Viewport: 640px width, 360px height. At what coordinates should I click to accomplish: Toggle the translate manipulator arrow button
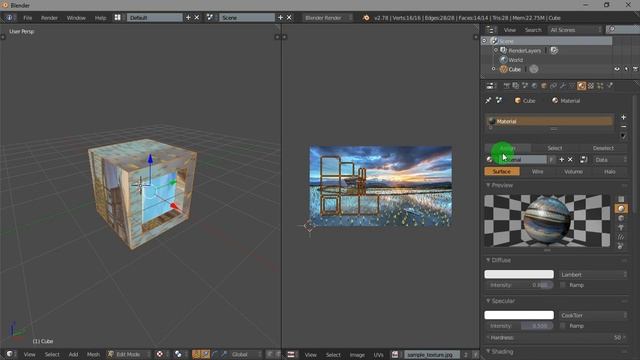[205, 354]
